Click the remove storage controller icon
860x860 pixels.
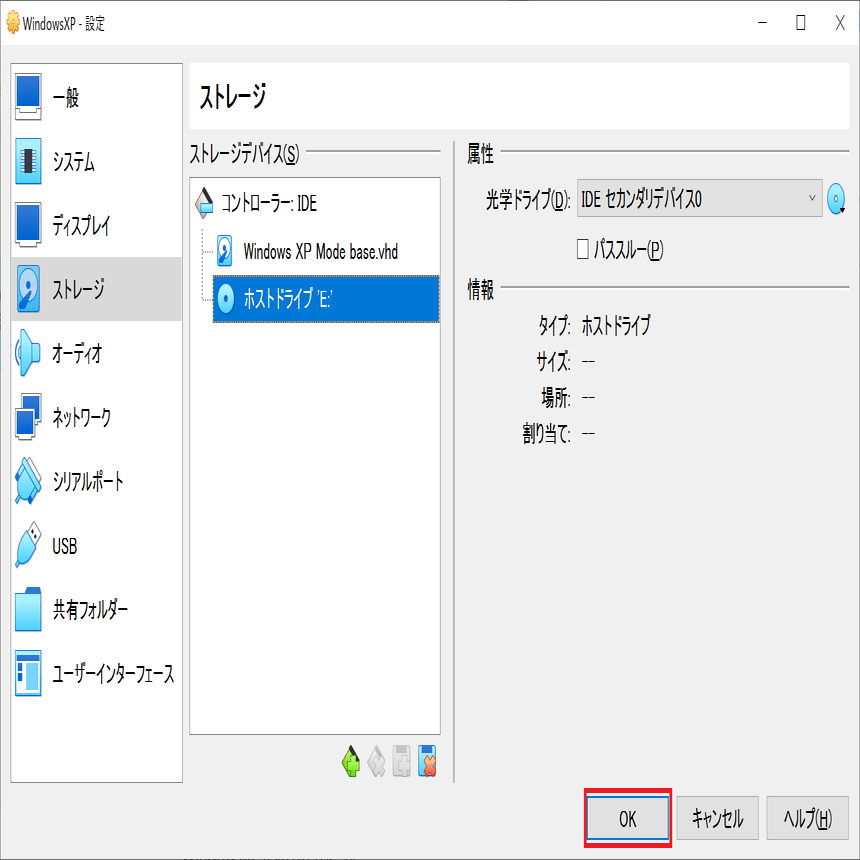click(376, 761)
